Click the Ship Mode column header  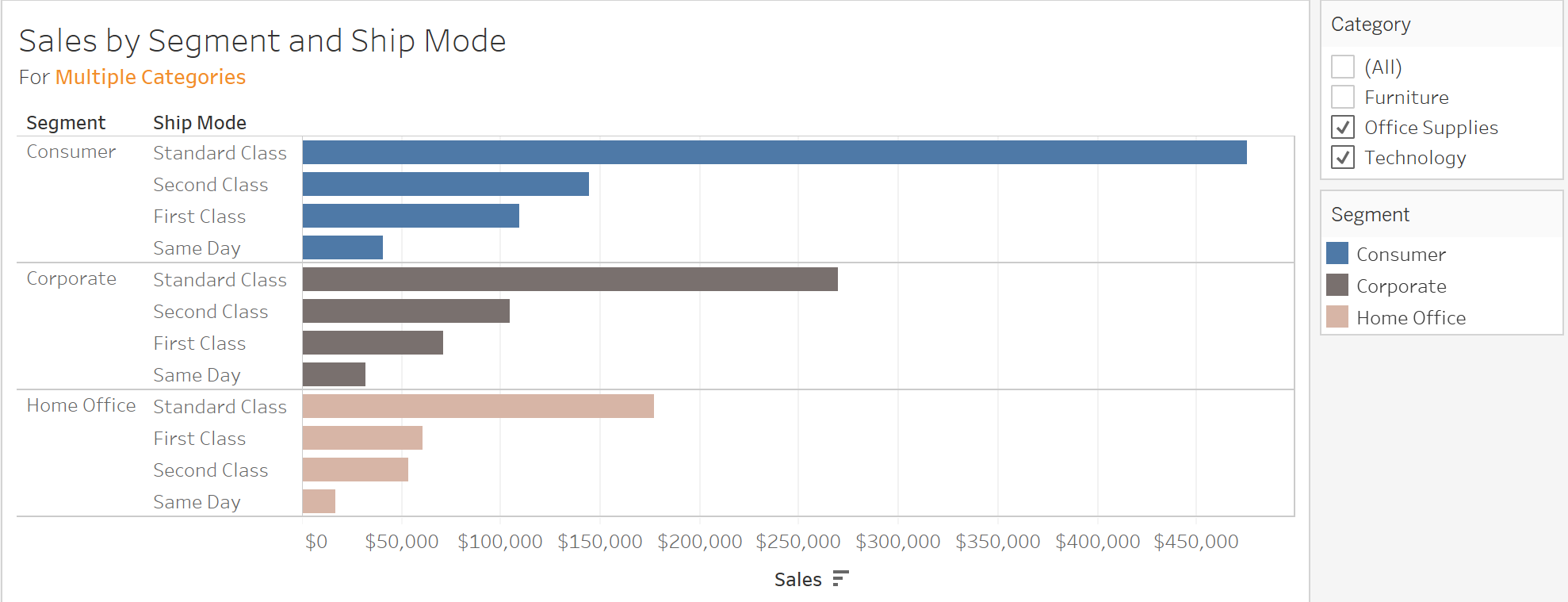[200, 123]
